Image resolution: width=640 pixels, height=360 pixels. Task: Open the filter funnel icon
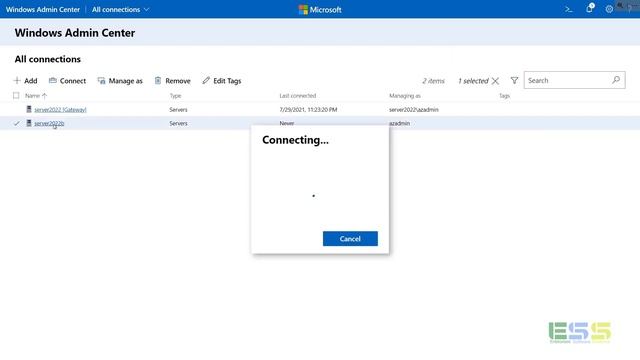click(514, 81)
